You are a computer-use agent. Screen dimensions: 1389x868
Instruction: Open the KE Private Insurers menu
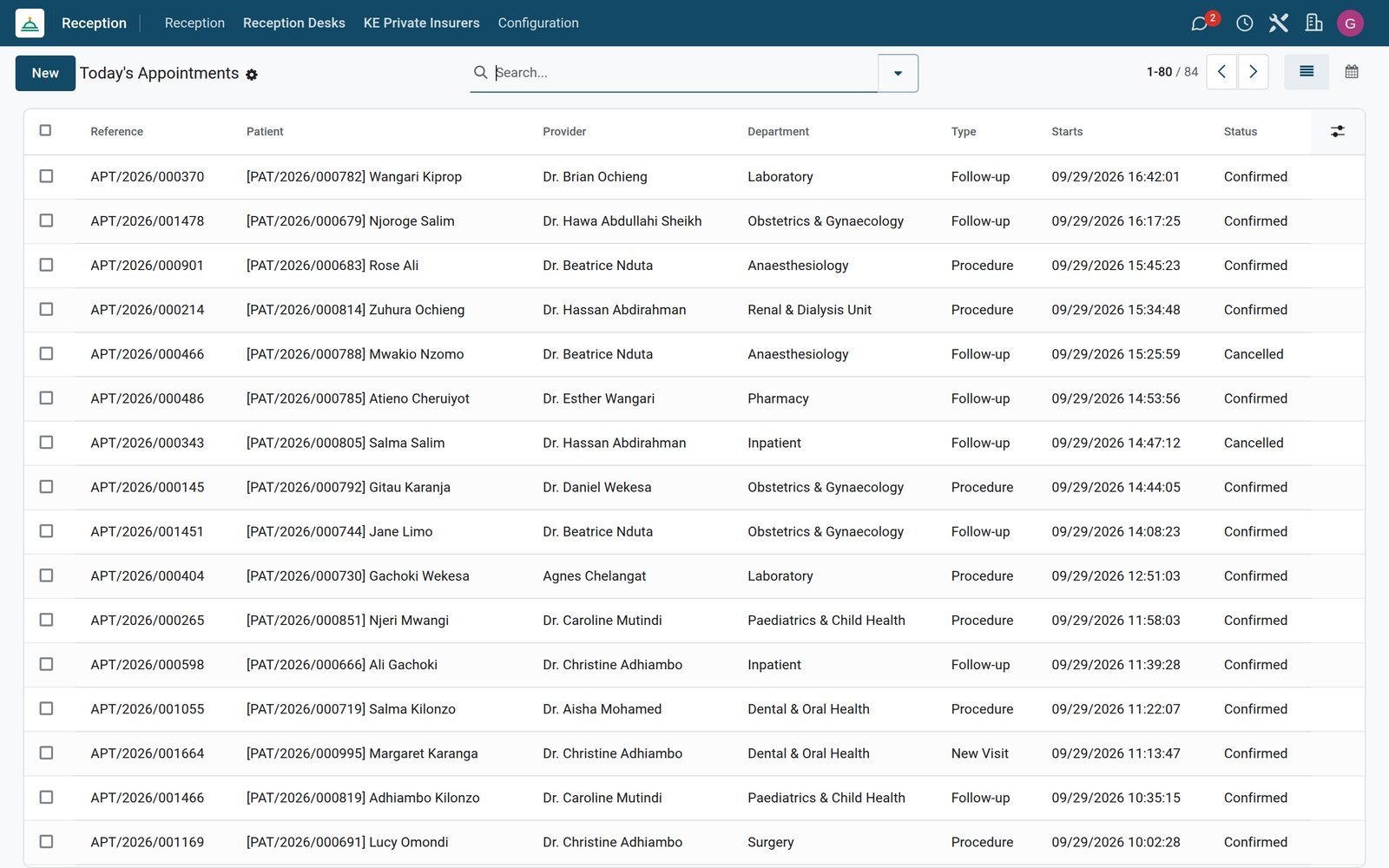[421, 23]
